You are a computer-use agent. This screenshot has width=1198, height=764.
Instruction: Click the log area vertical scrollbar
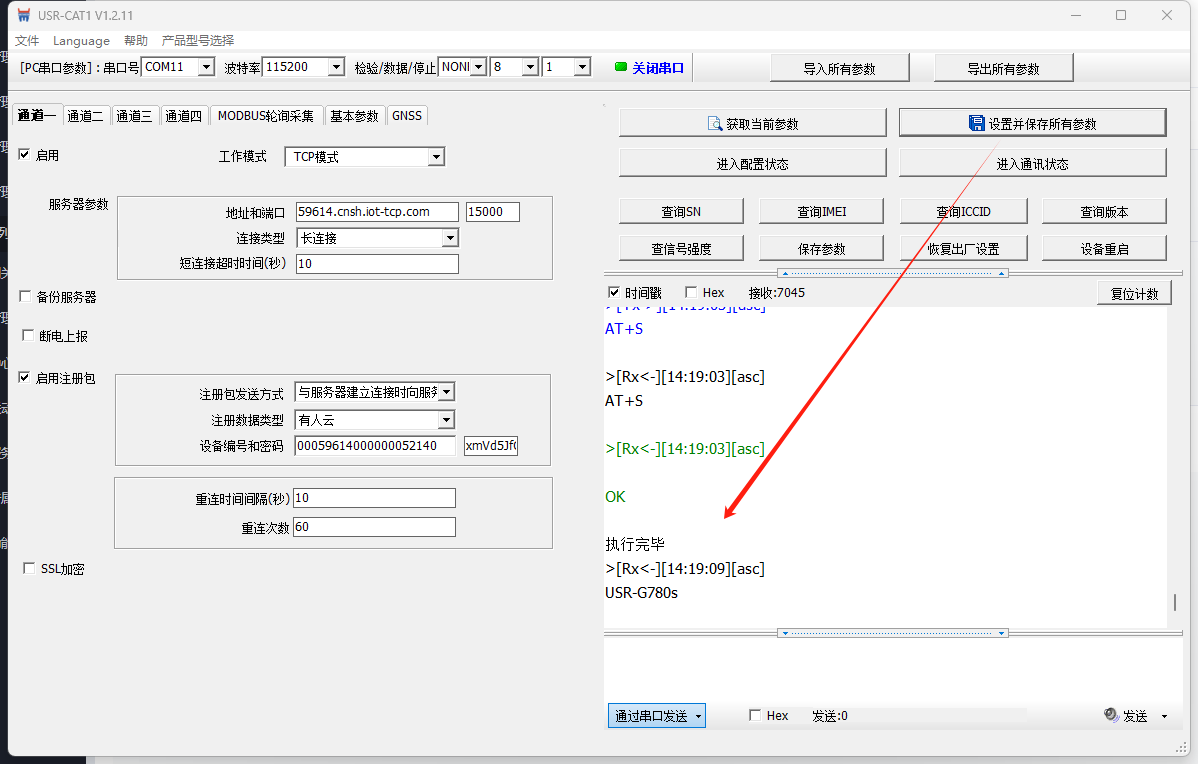(1174, 603)
